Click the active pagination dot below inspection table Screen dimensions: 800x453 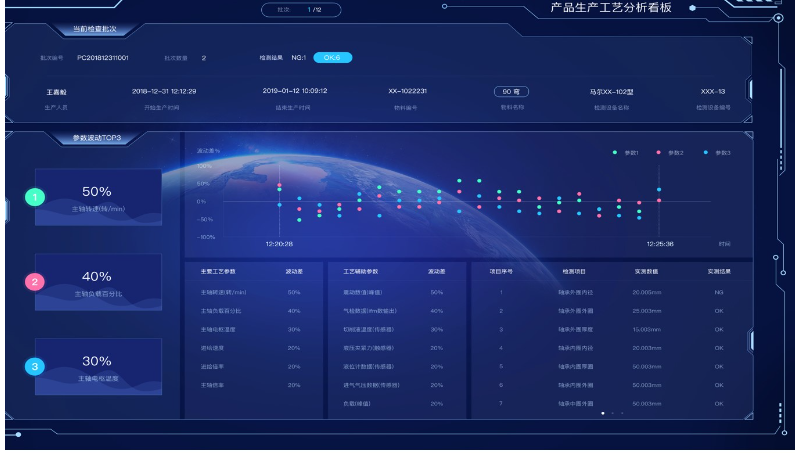click(602, 412)
